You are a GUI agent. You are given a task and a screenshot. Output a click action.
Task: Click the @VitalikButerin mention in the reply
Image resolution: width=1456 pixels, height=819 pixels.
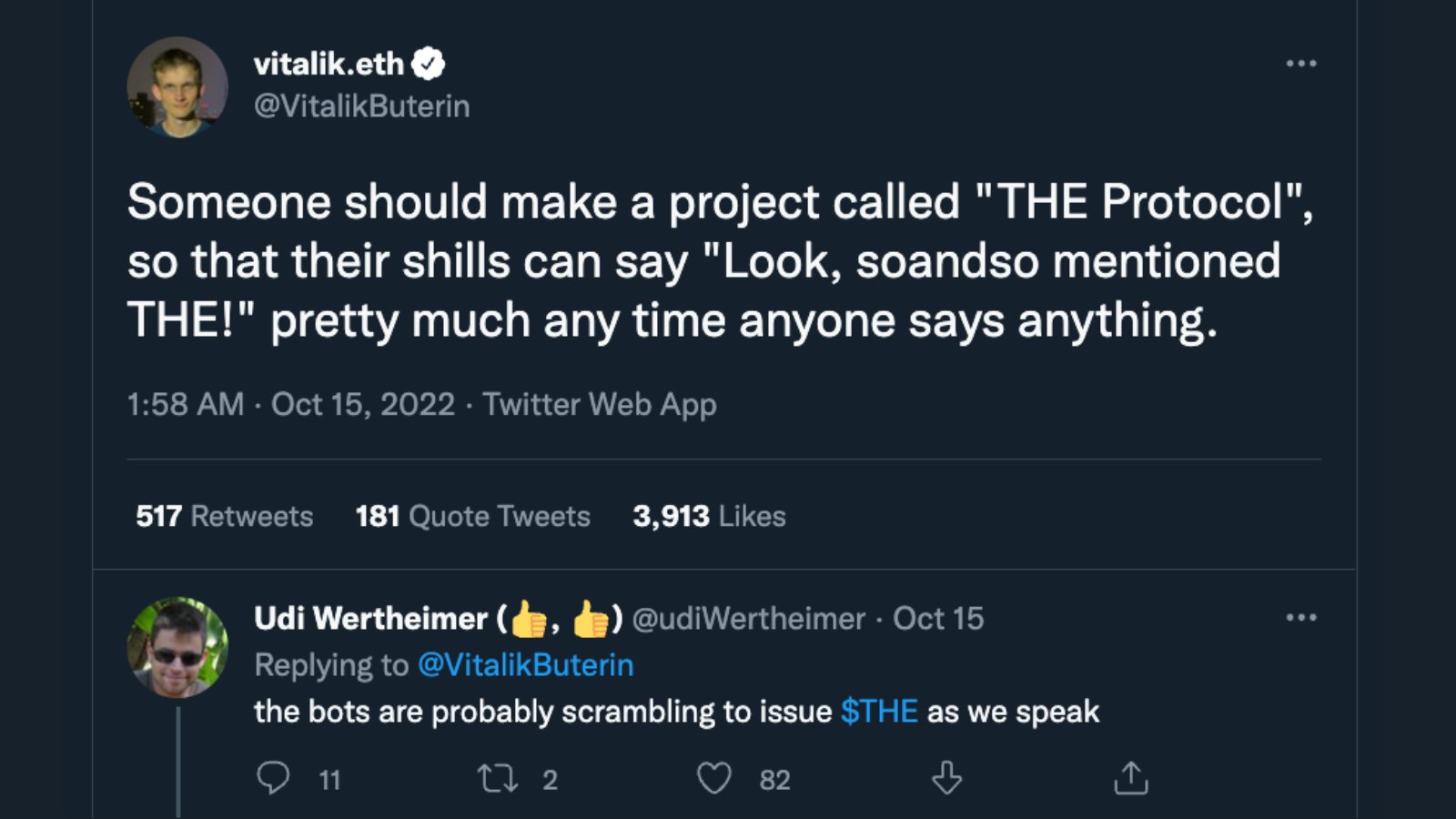pos(525,665)
